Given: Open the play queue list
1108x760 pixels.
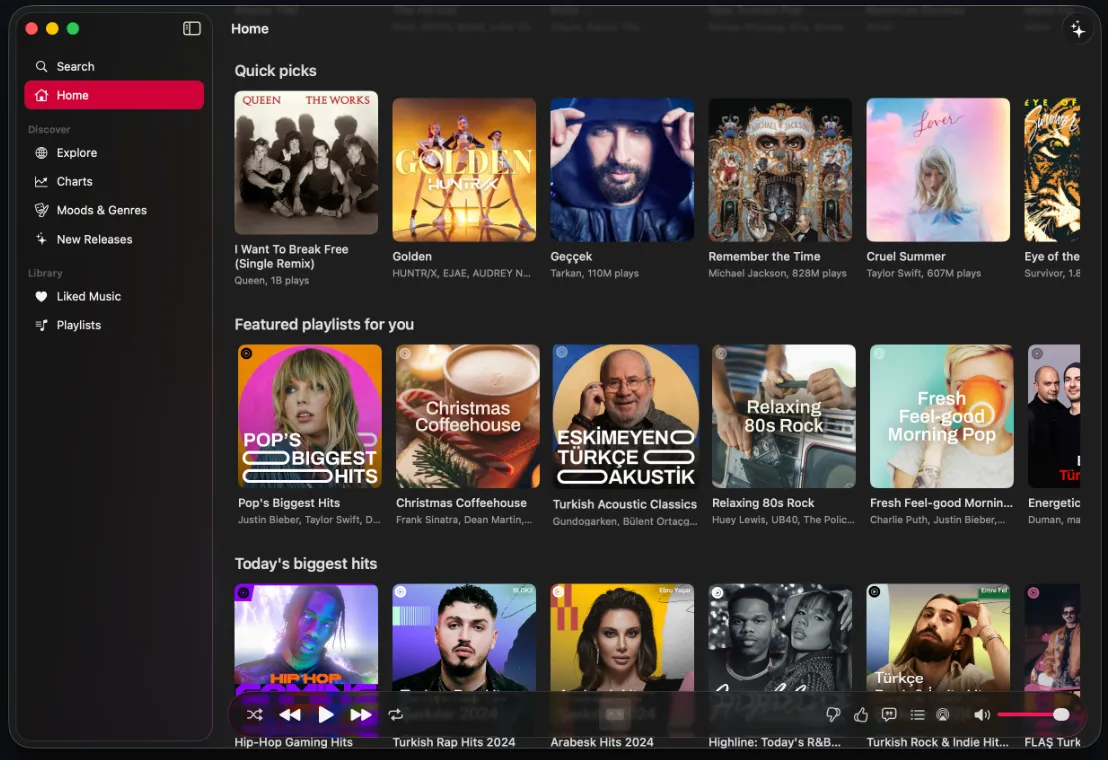Looking at the screenshot, I should click(x=917, y=715).
